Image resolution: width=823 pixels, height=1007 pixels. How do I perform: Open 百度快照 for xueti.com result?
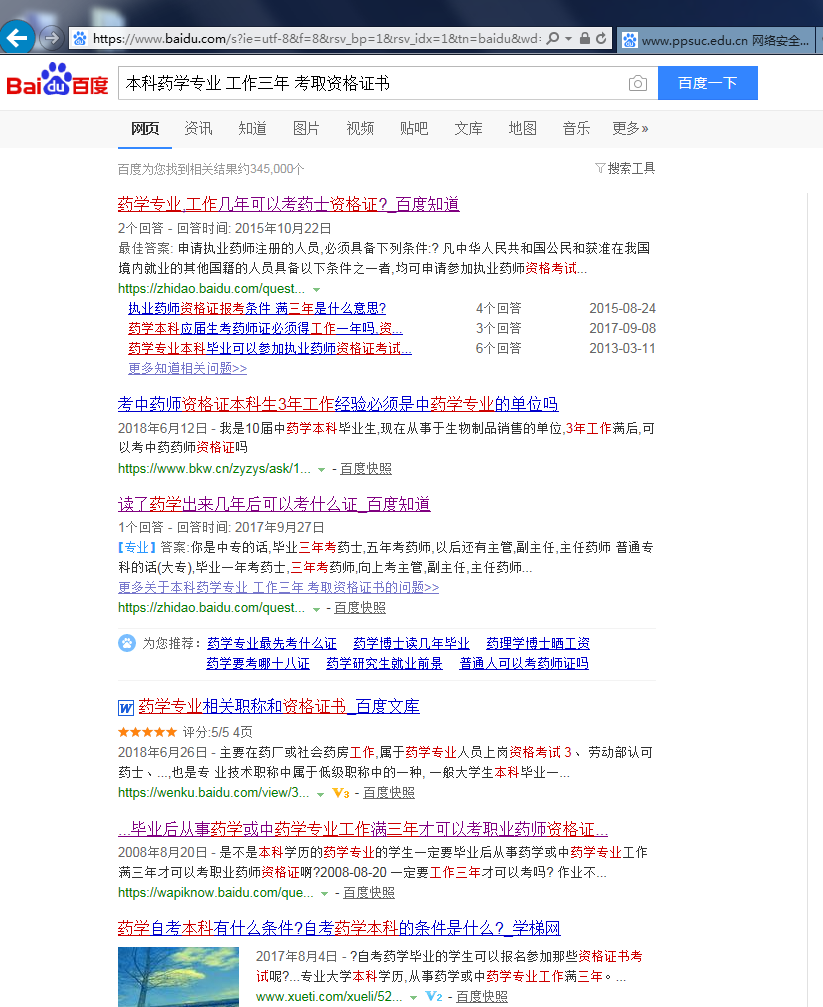(x=482, y=997)
